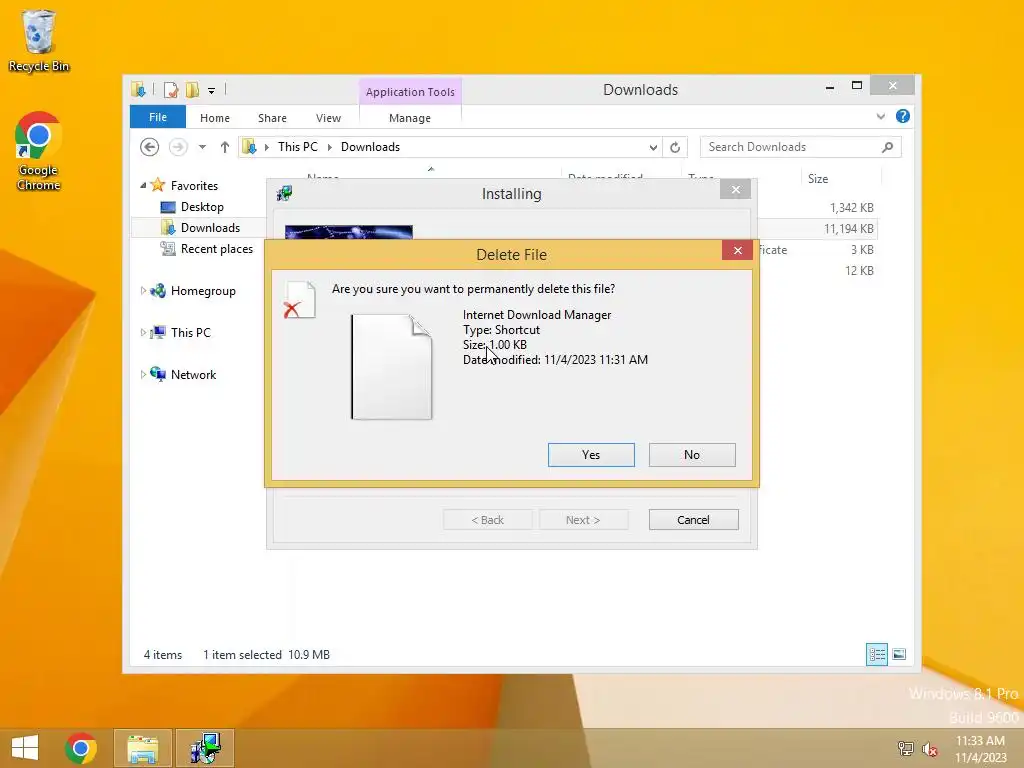Click the Downloads folder icon in the address bar
Viewport: 1024px width, 768px height.
249,147
